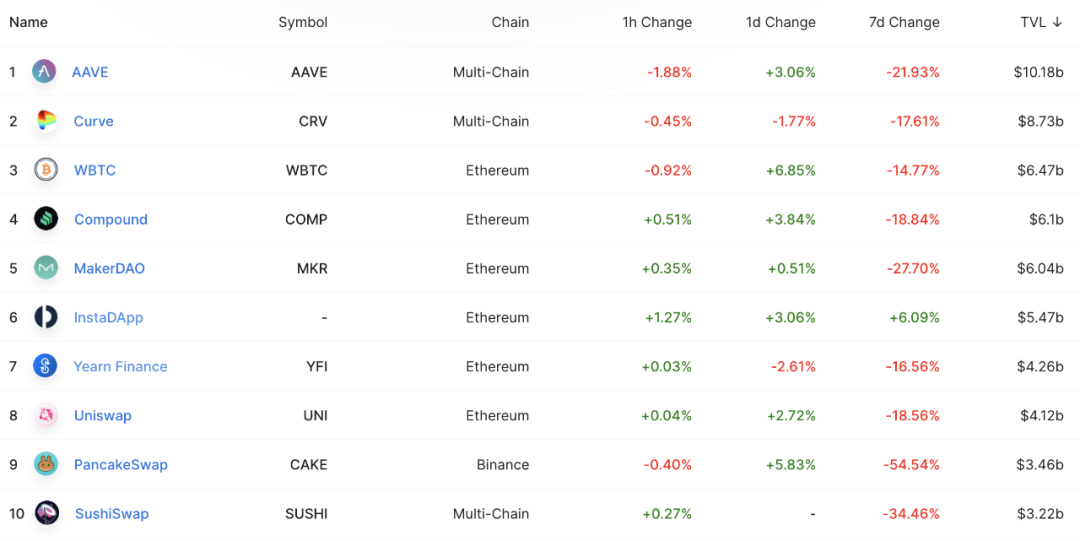
Task: Click the Chain column header
Action: tap(510, 22)
